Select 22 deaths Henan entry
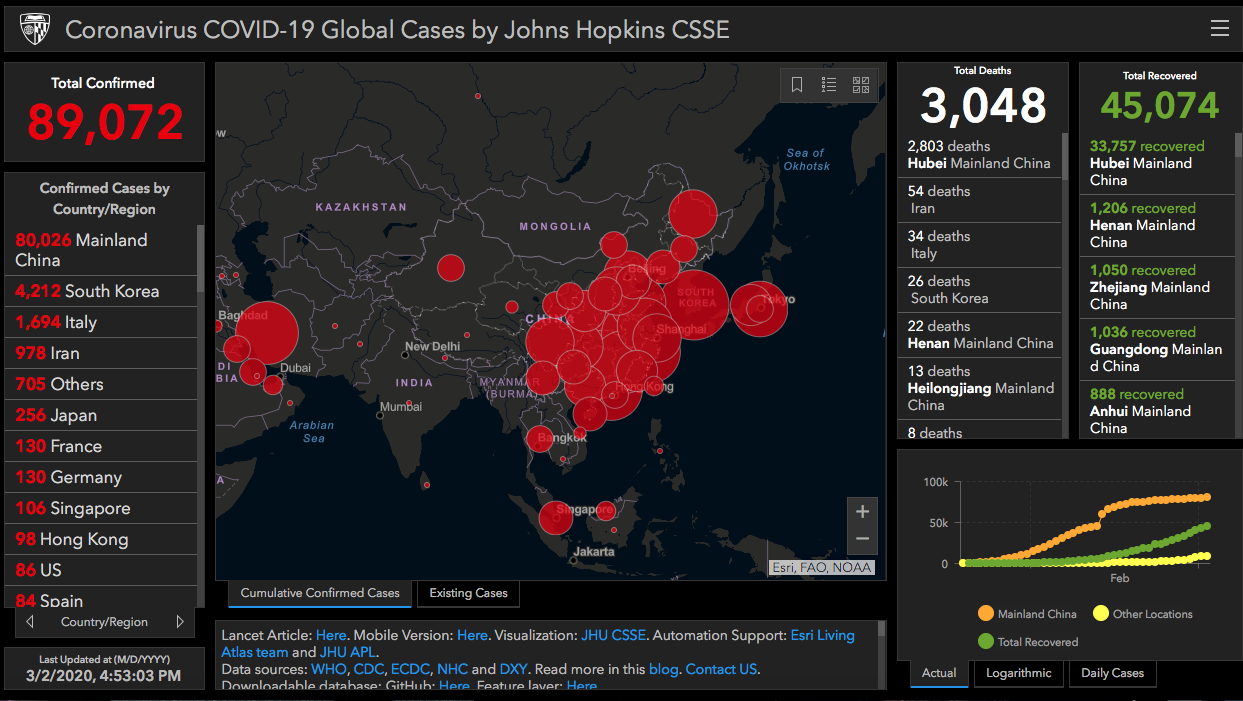 coord(979,335)
